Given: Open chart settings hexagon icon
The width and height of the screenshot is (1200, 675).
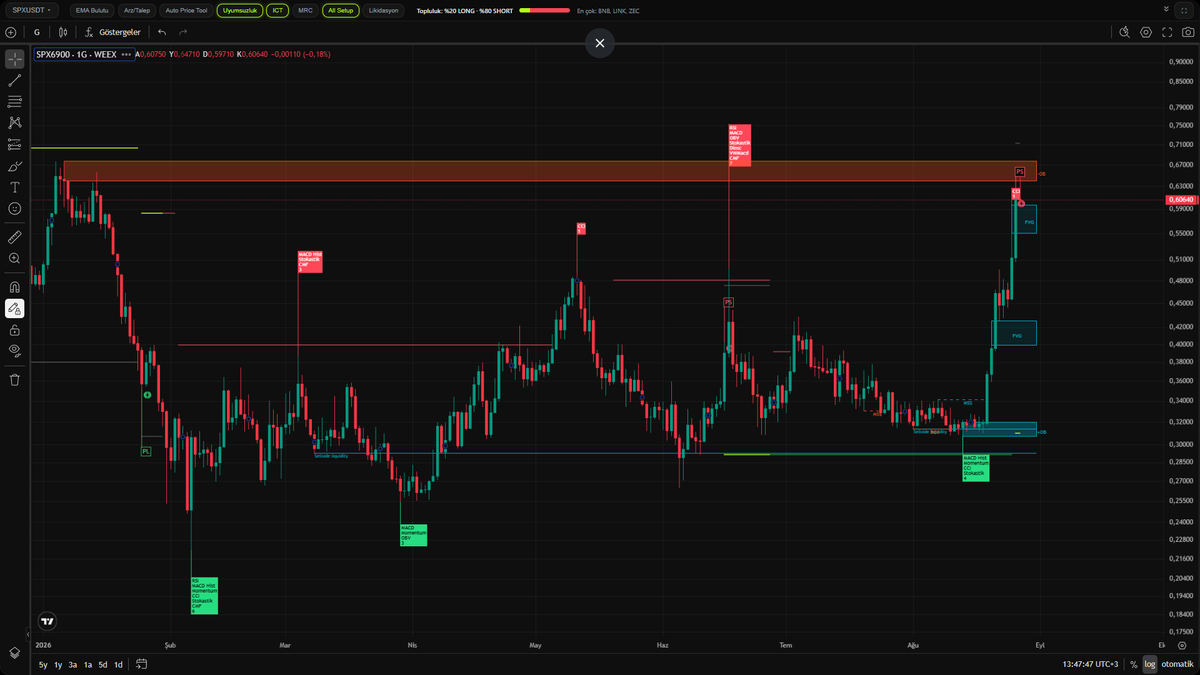Looking at the screenshot, I should [1146, 32].
